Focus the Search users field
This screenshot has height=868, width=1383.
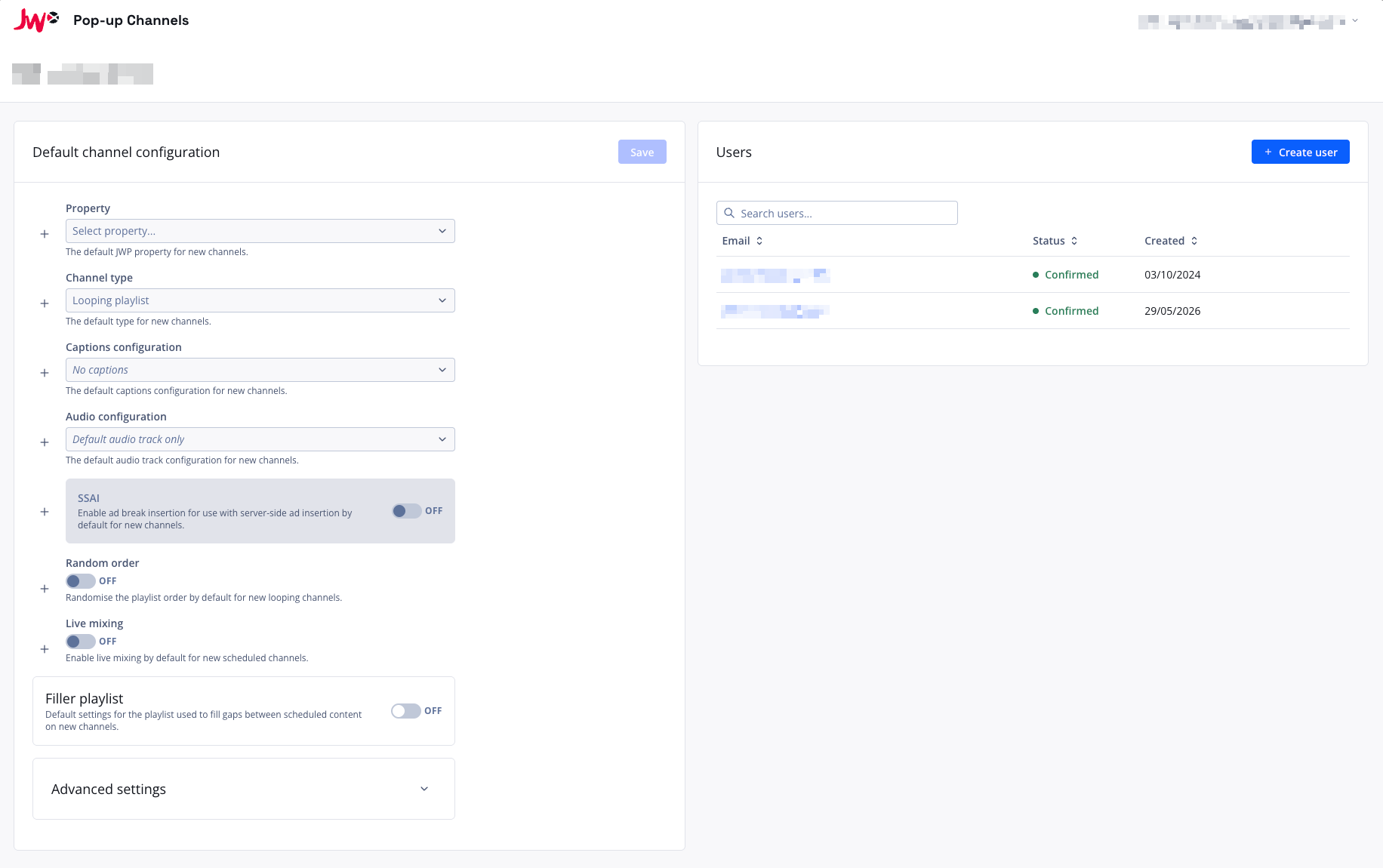(x=837, y=213)
